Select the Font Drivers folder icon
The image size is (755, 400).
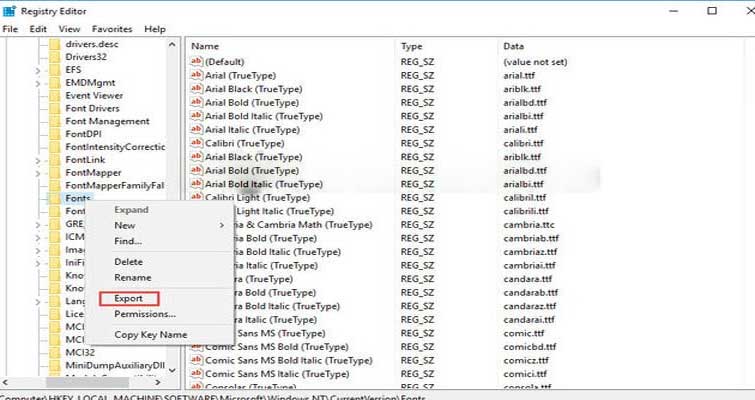pyautogui.click(x=55, y=108)
